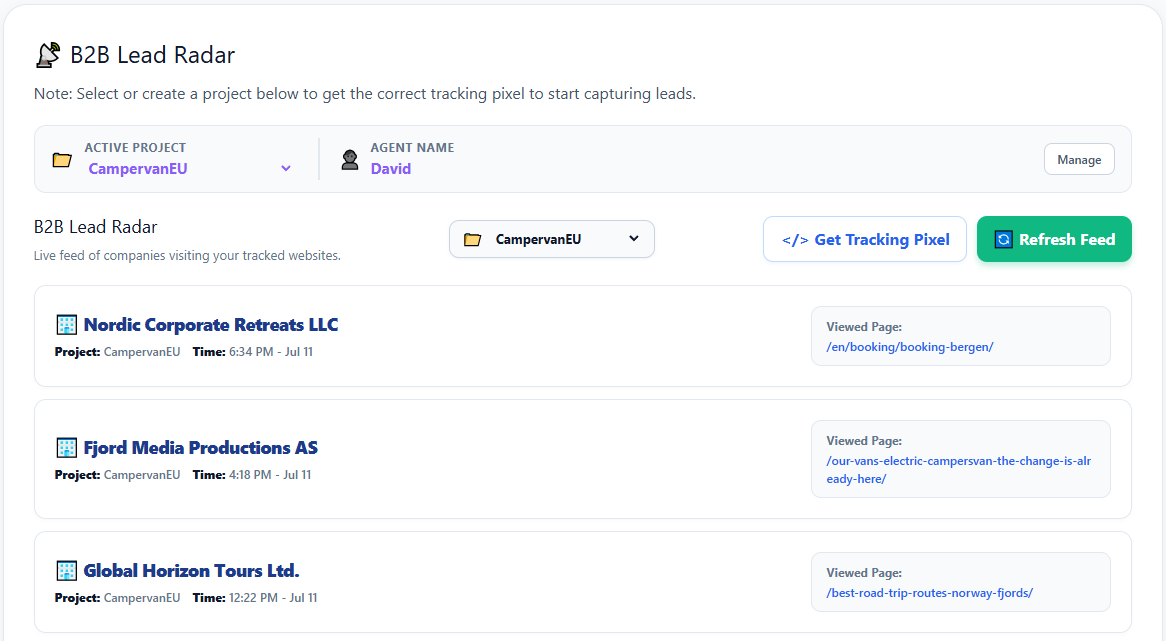Click building icon next to Fjord Media Productions AS
Image resolution: width=1166 pixels, height=641 pixels.
point(66,448)
